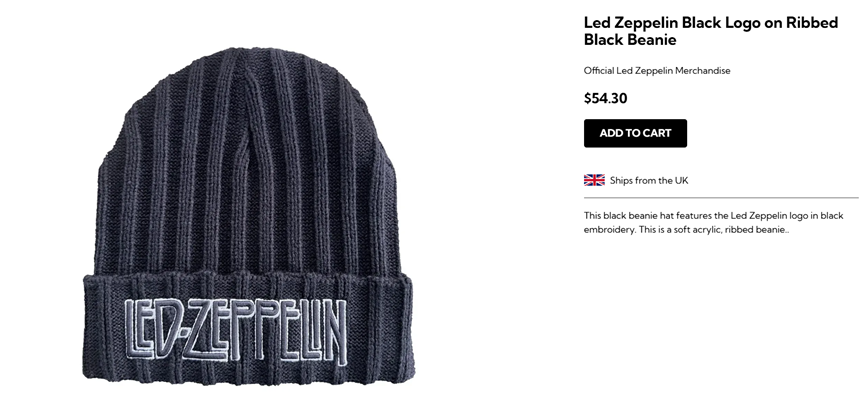865x406 pixels.
Task: Click the 'LED' letters of the embroidered logo
Action: [152, 330]
